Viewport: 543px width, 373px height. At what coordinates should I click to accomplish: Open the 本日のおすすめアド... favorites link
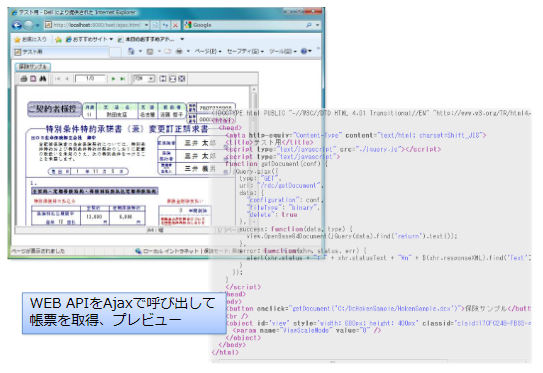click(x=146, y=39)
